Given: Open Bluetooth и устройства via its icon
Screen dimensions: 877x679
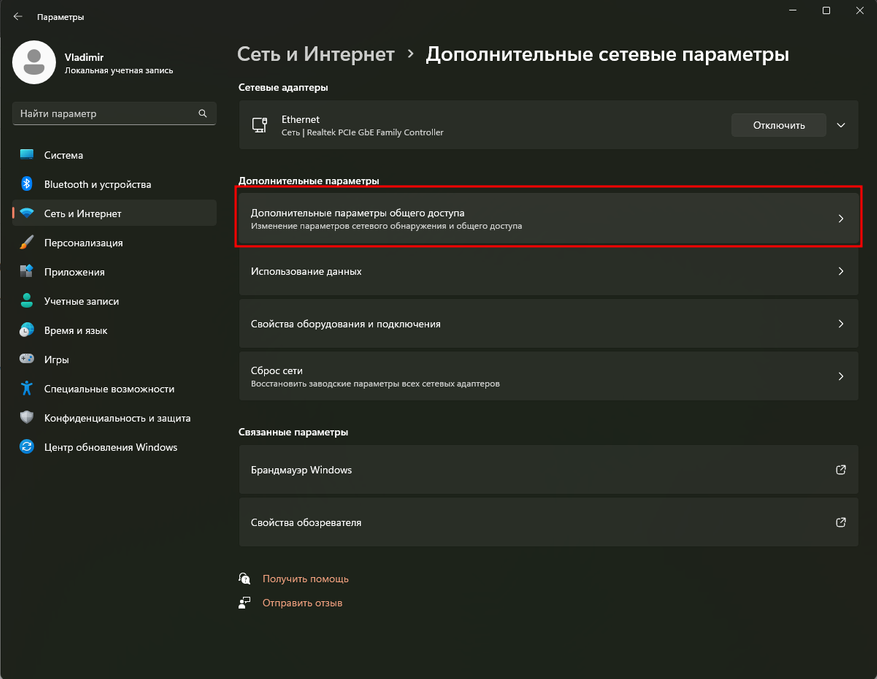Looking at the screenshot, I should [26, 183].
